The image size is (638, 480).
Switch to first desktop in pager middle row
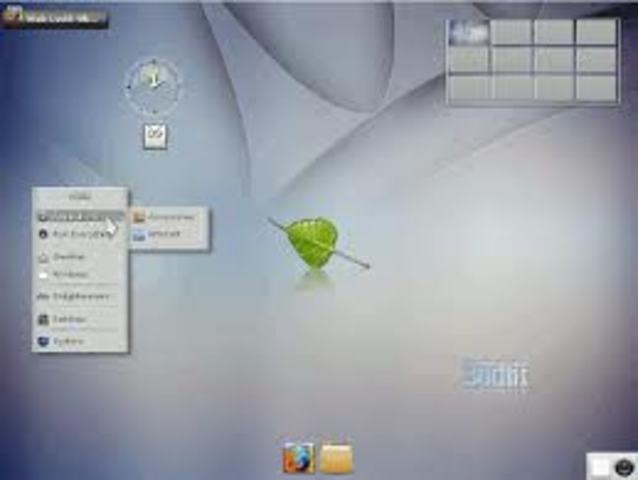469,60
